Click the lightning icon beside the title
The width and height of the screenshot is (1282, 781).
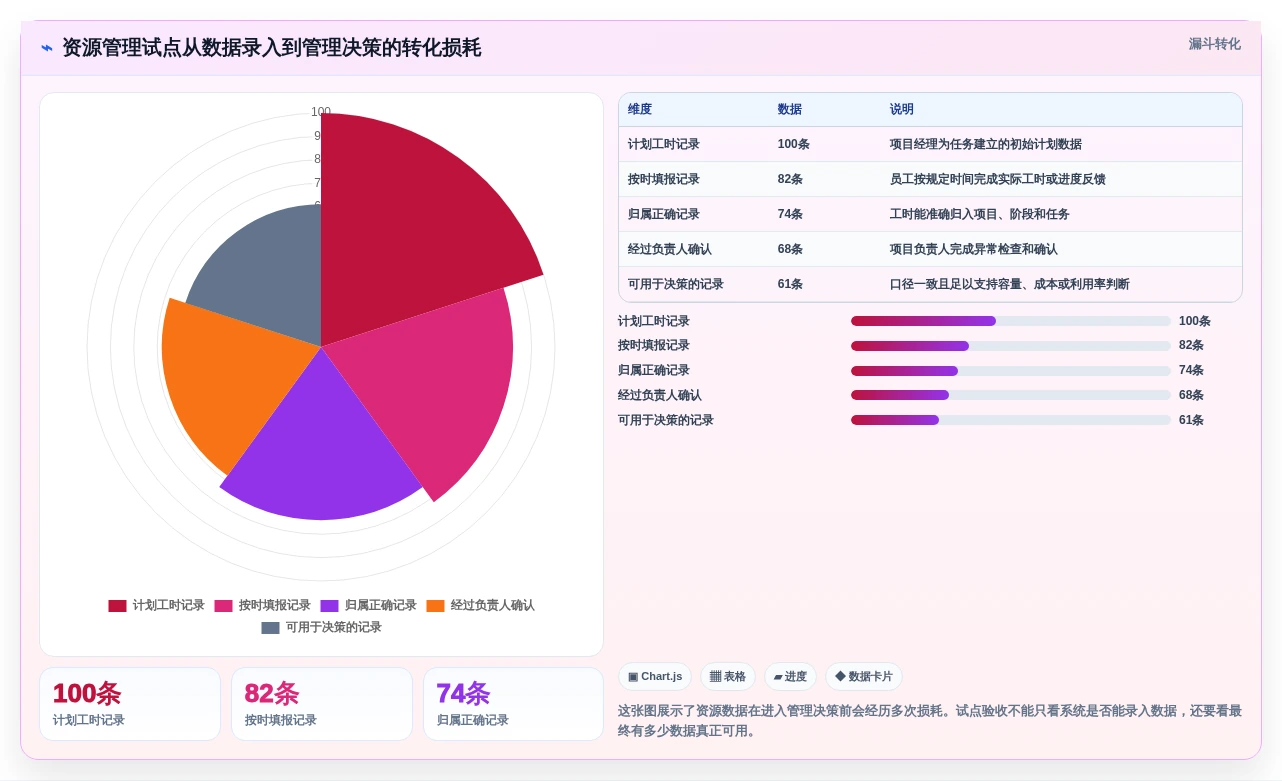[47, 48]
